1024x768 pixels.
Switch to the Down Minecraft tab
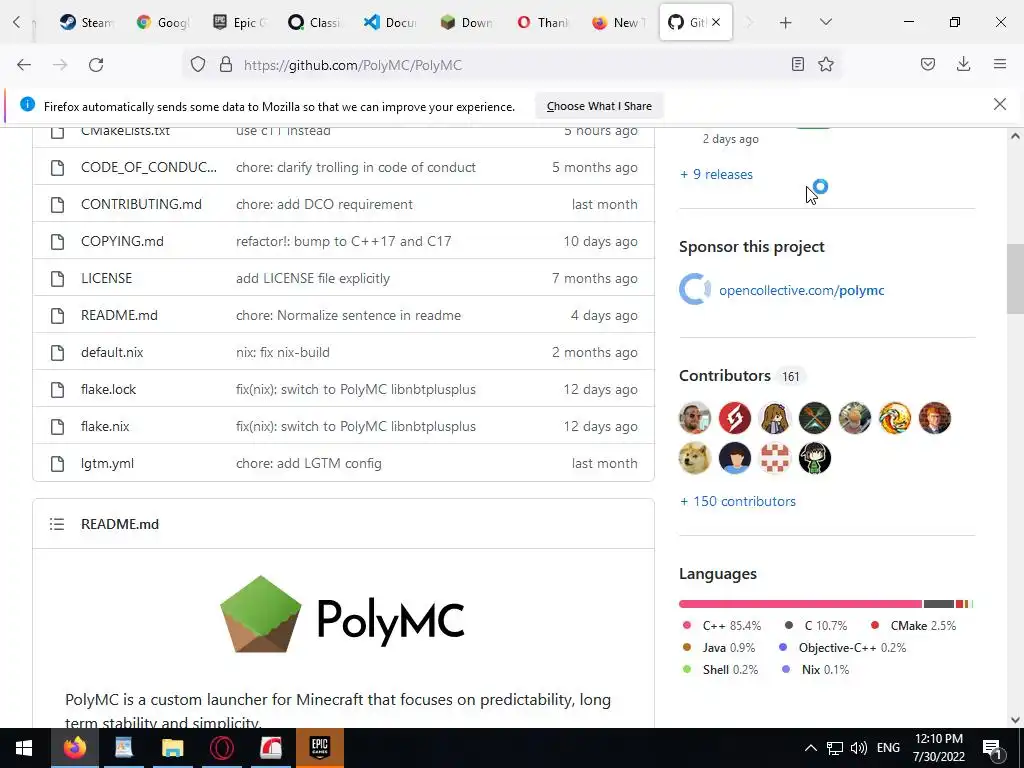[466, 22]
